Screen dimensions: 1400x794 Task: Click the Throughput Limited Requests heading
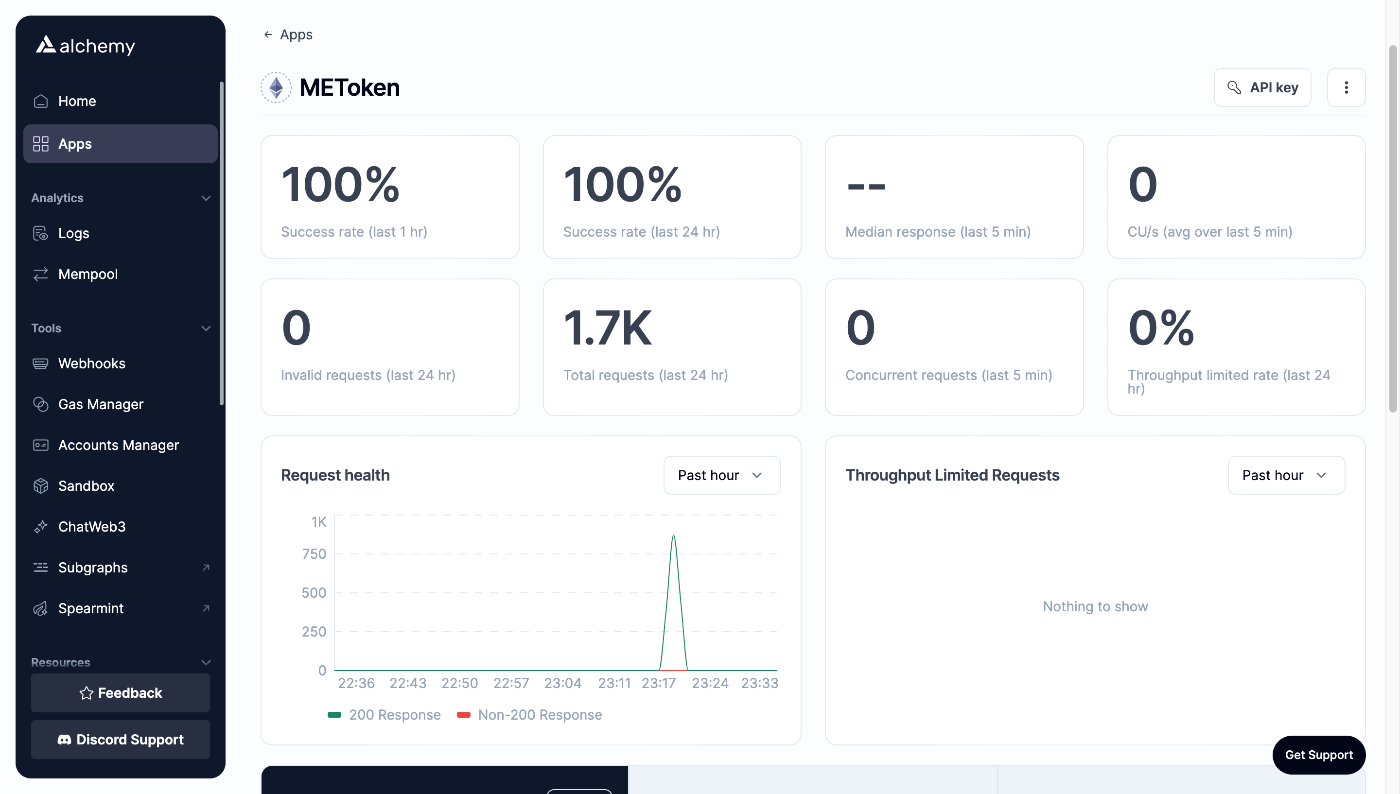952,475
